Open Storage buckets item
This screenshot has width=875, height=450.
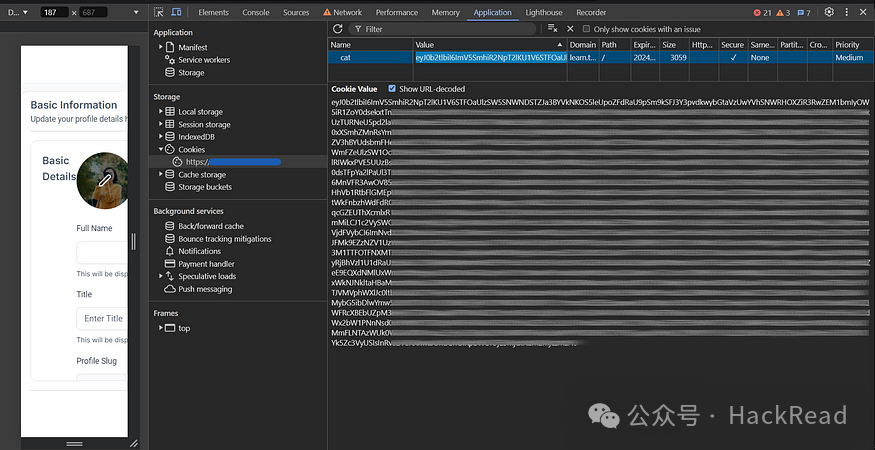205,187
